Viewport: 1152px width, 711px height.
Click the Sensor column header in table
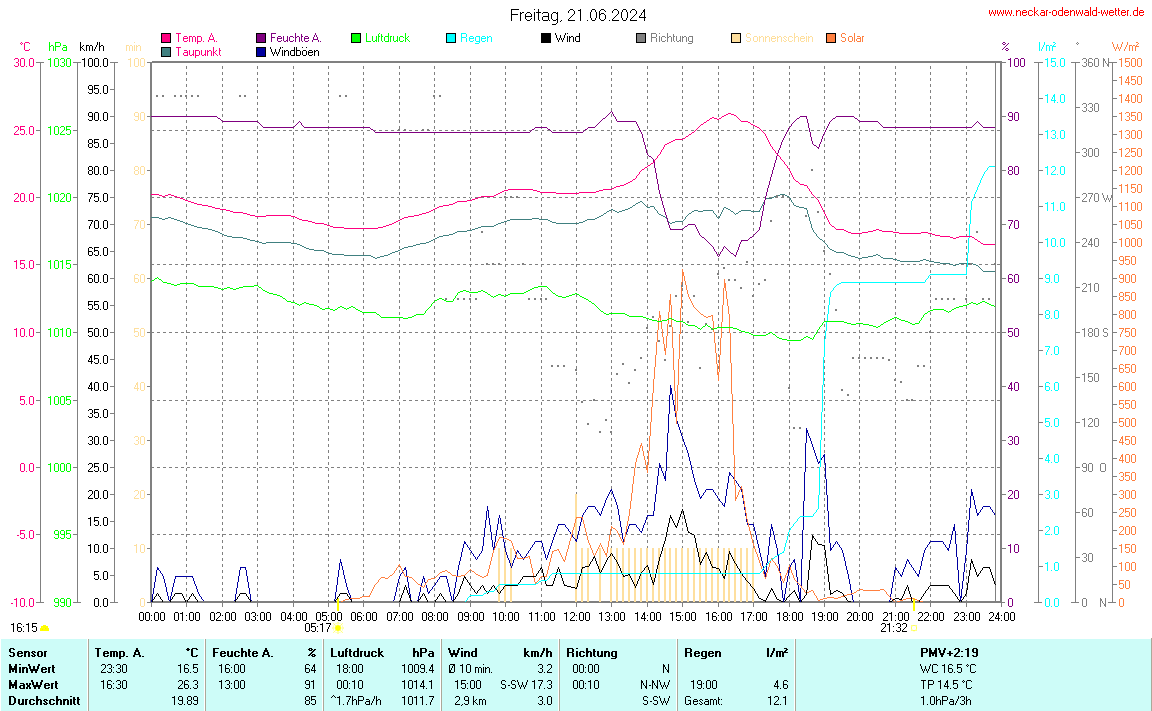click(x=27, y=652)
